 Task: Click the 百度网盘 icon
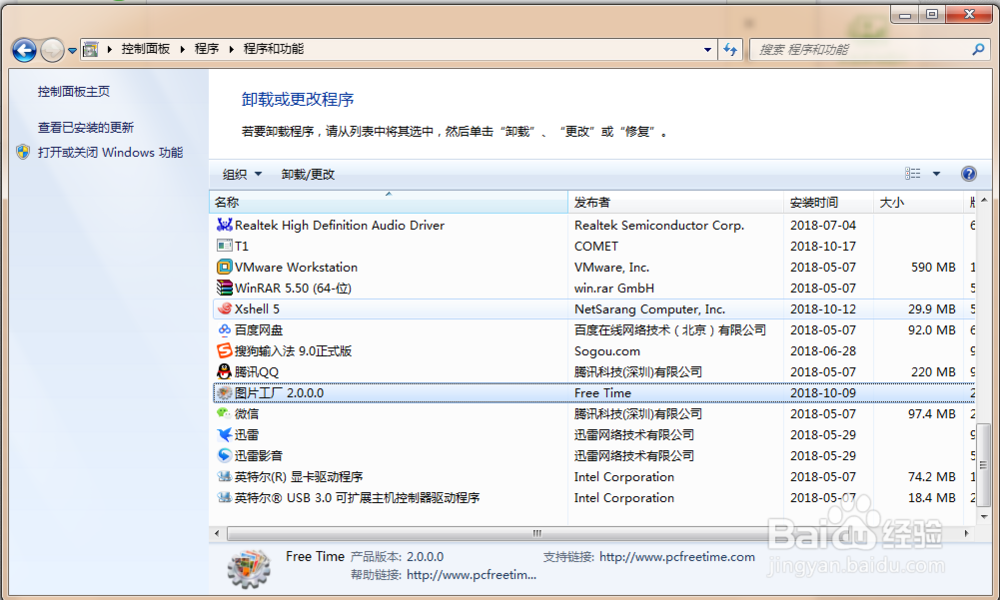click(224, 330)
